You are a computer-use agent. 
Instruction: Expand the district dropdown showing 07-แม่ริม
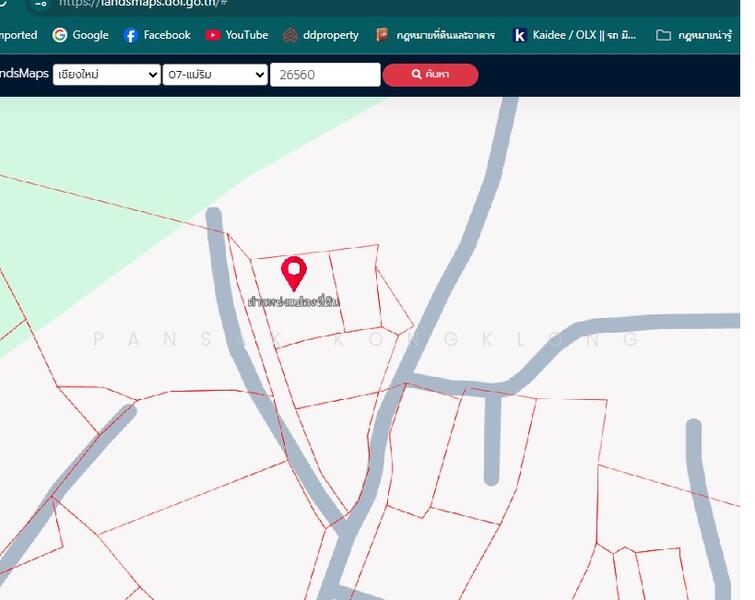(x=215, y=75)
